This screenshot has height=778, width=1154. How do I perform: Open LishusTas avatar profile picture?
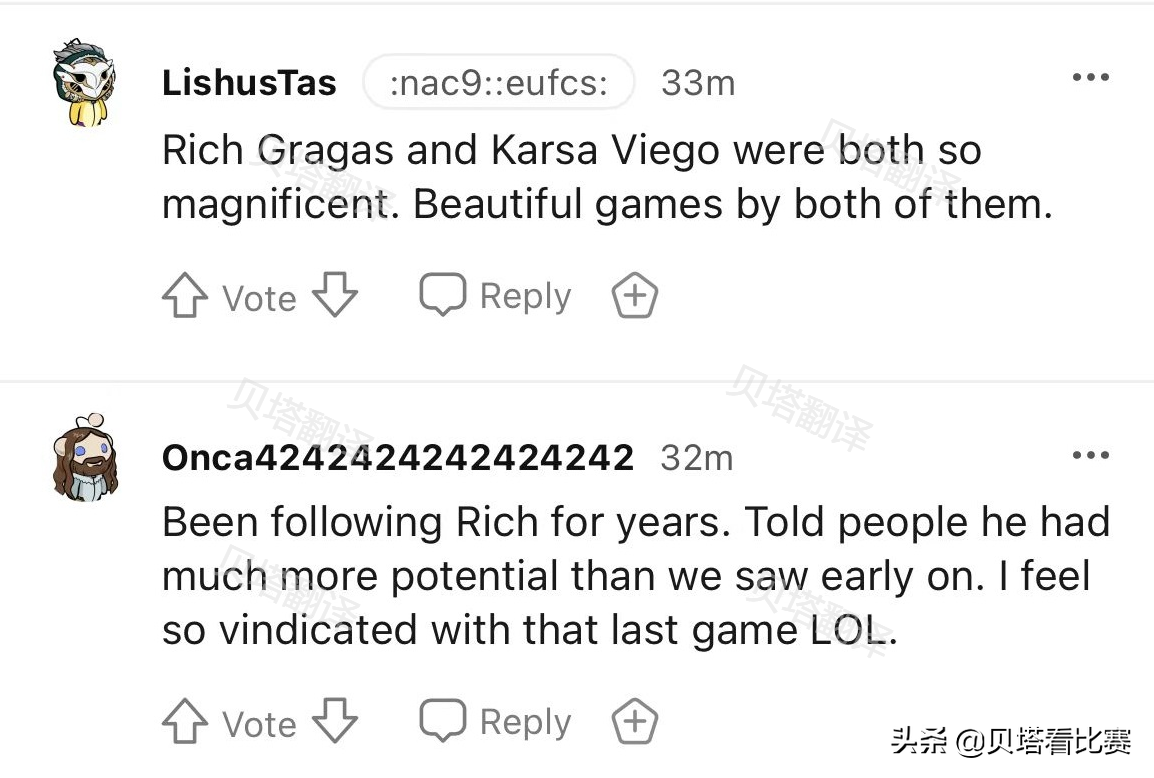[x=84, y=84]
